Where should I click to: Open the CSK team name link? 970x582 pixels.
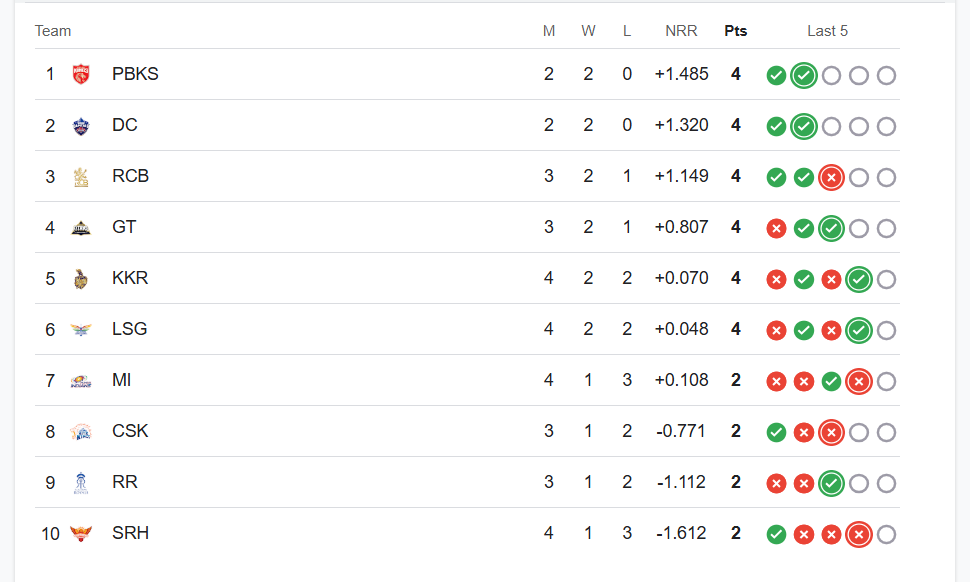pos(130,431)
